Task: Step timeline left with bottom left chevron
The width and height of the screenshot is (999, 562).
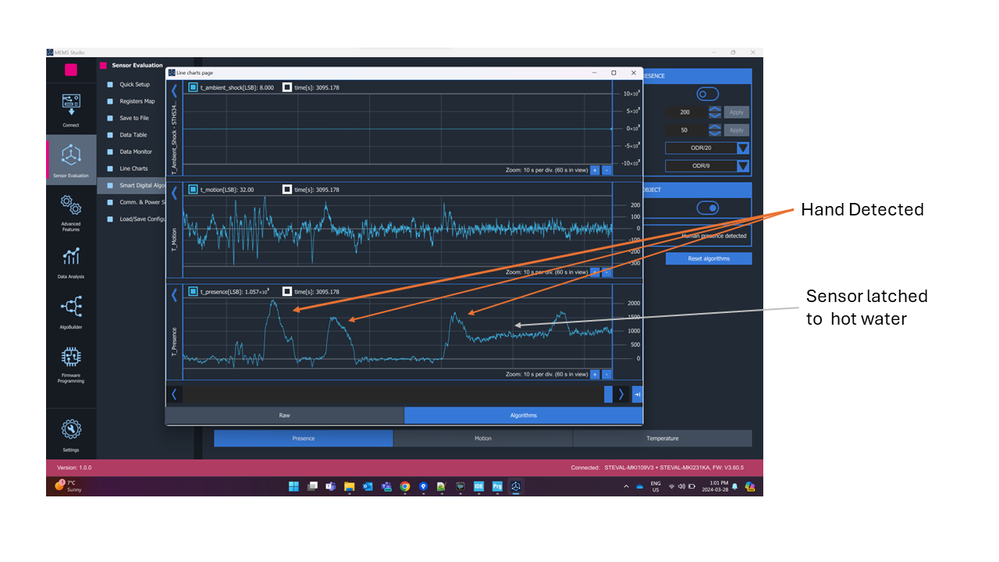Action: tap(174, 394)
